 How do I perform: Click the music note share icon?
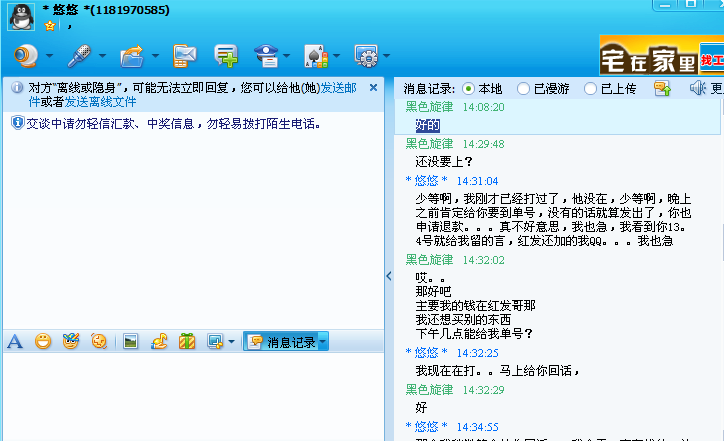pos(159,342)
